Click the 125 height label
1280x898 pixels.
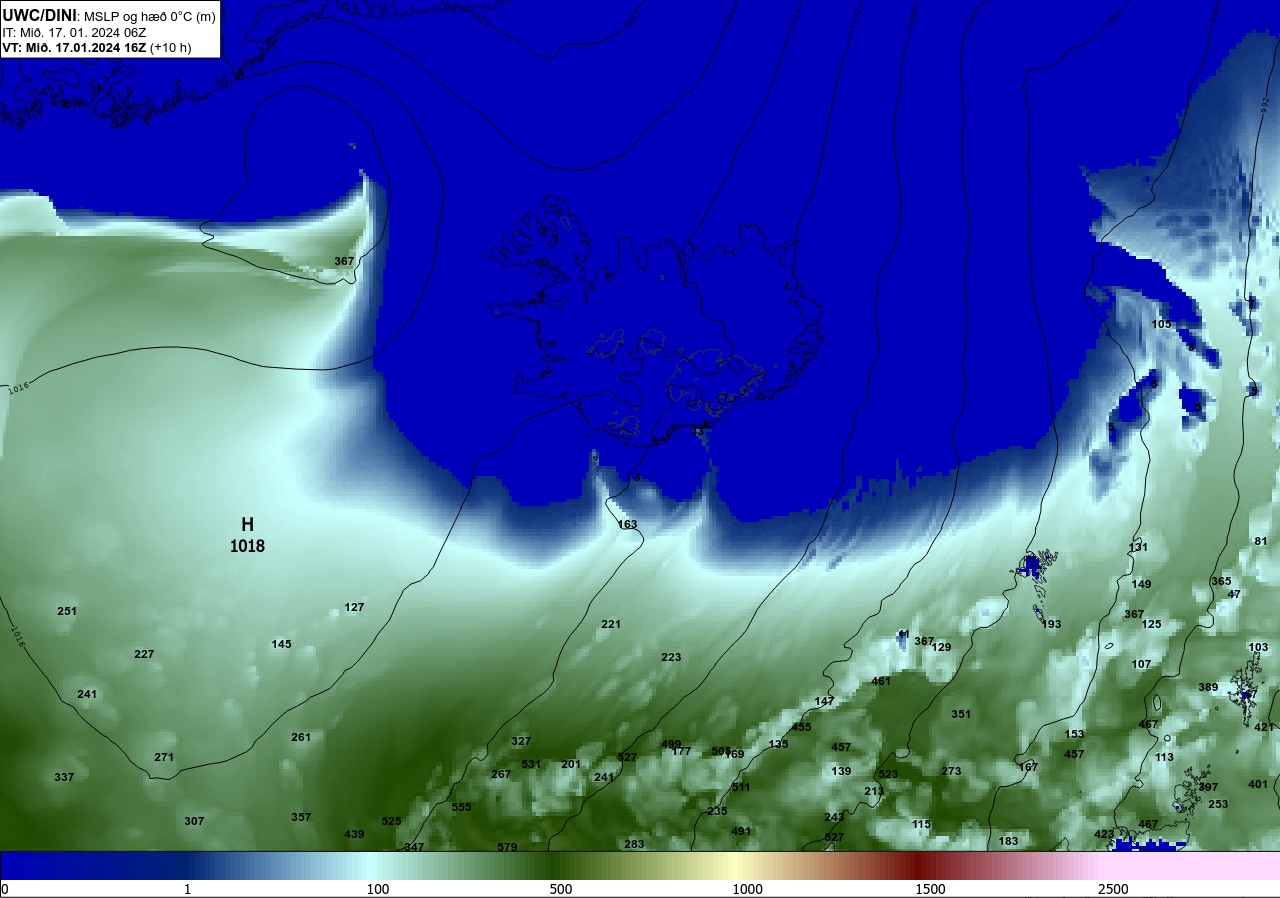click(x=1151, y=624)
